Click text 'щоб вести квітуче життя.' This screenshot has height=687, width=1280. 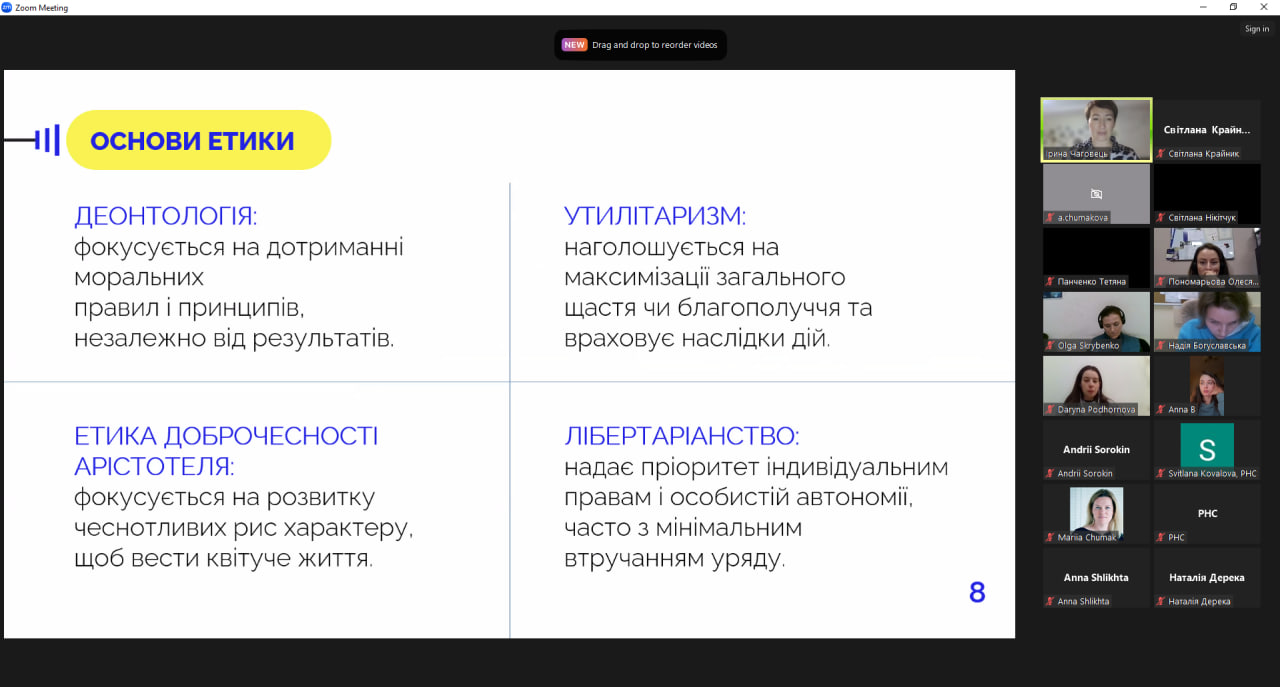(223, 558)
